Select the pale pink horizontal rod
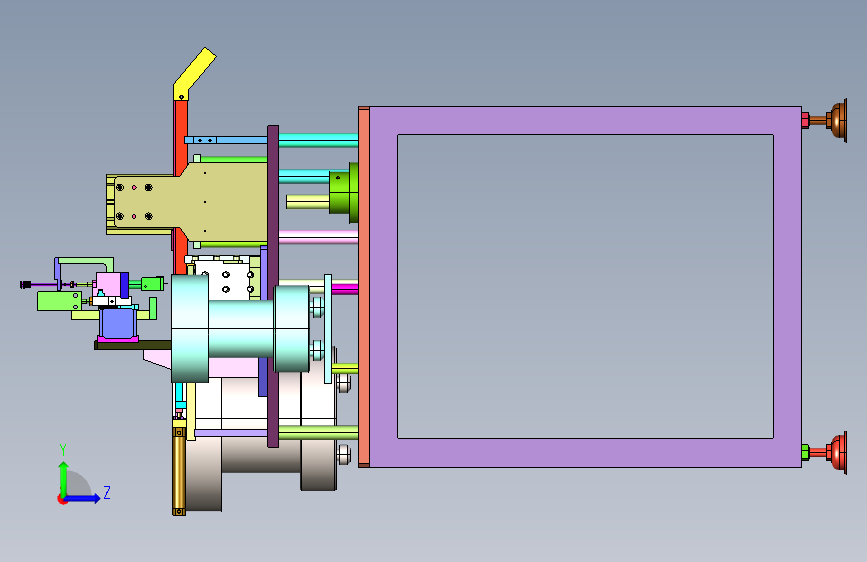The height and width of the screenshot is (562, 867). point(318,237)
